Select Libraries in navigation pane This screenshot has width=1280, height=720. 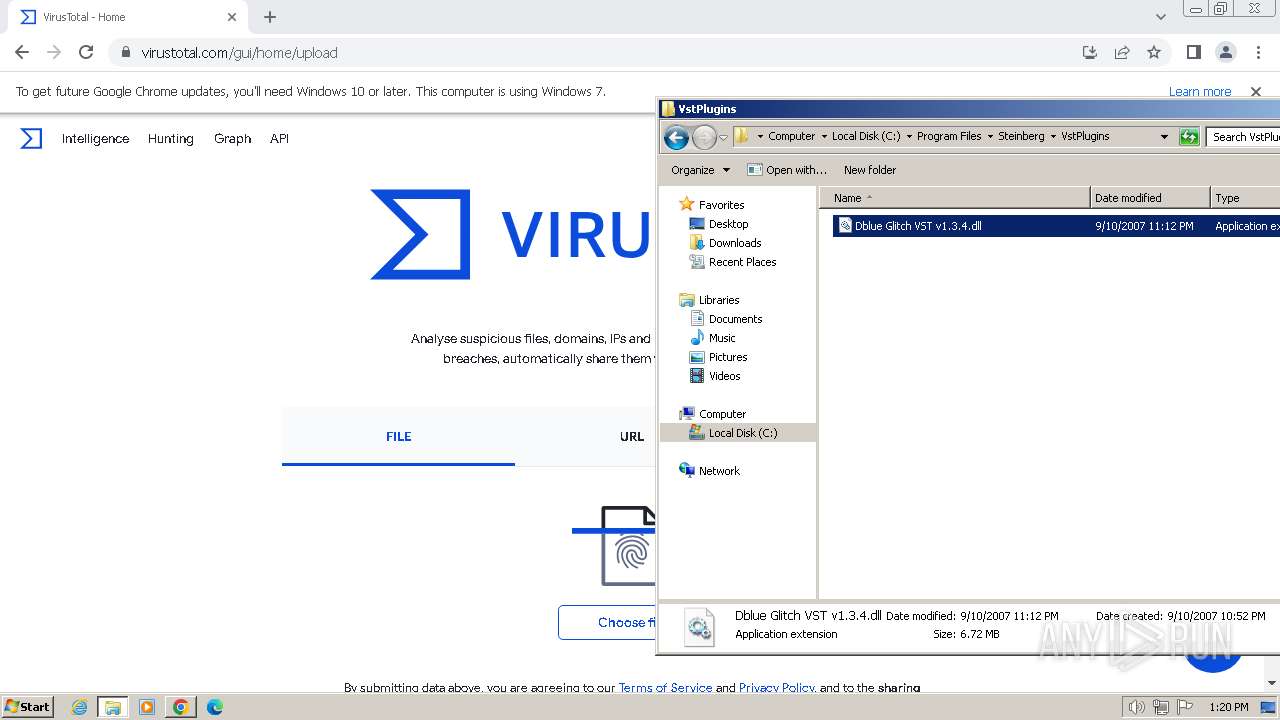click(x=718, y=300)
